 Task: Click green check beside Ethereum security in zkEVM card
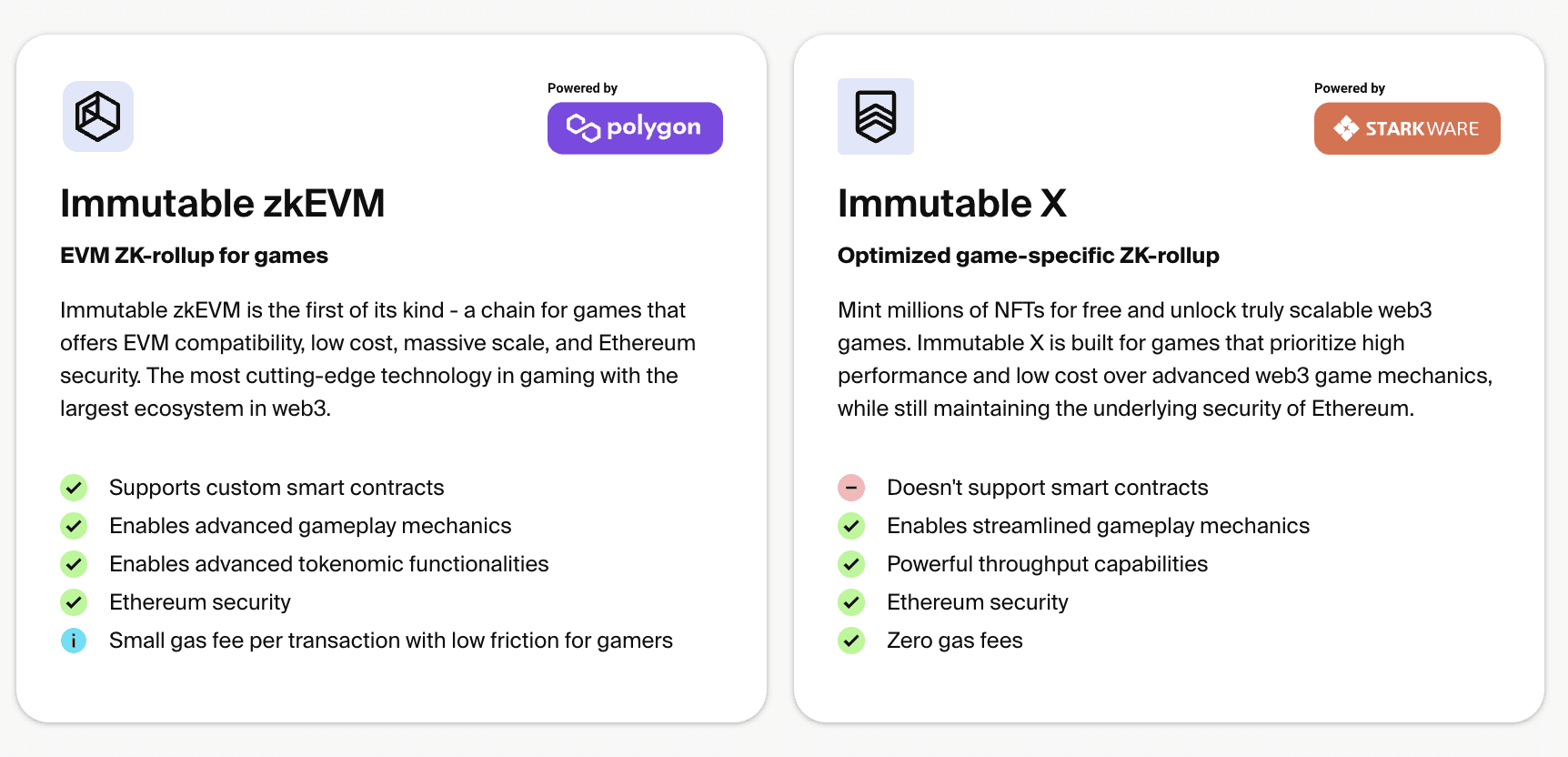point(74,602)
